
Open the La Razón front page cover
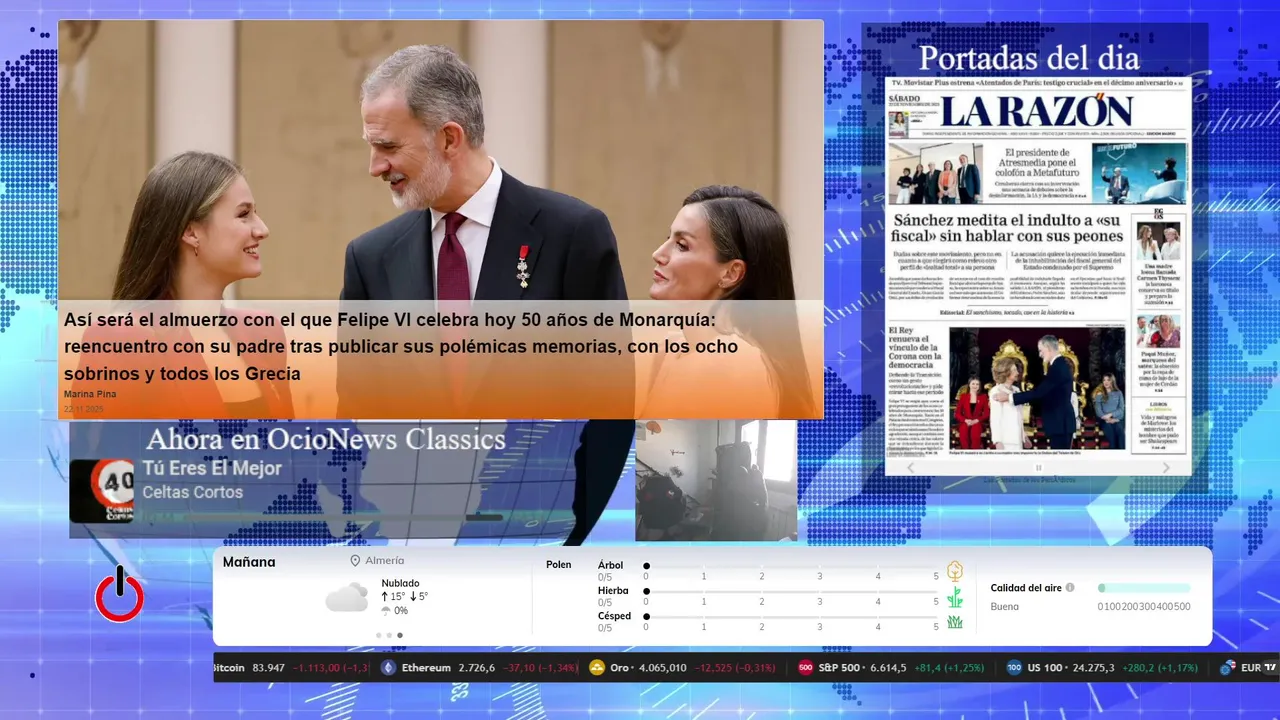tap(1038, 267)
